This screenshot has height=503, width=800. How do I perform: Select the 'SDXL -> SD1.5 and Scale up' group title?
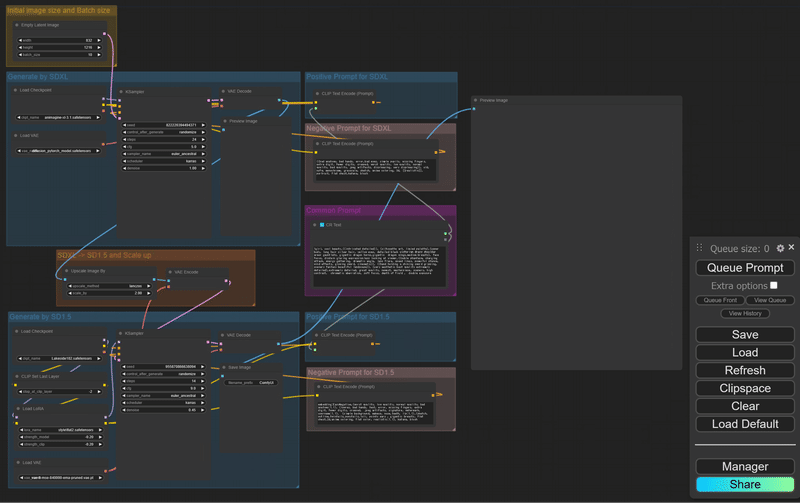pos(104,255)
